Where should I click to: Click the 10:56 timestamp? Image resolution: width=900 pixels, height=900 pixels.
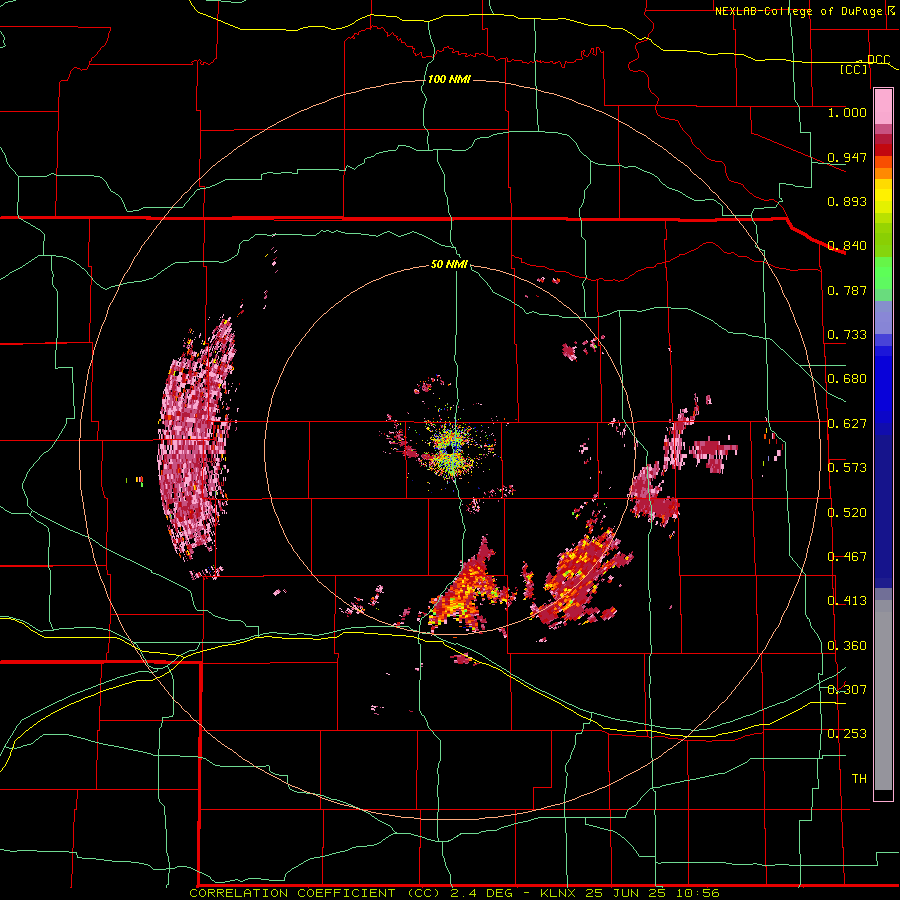(x=697, y=893)
